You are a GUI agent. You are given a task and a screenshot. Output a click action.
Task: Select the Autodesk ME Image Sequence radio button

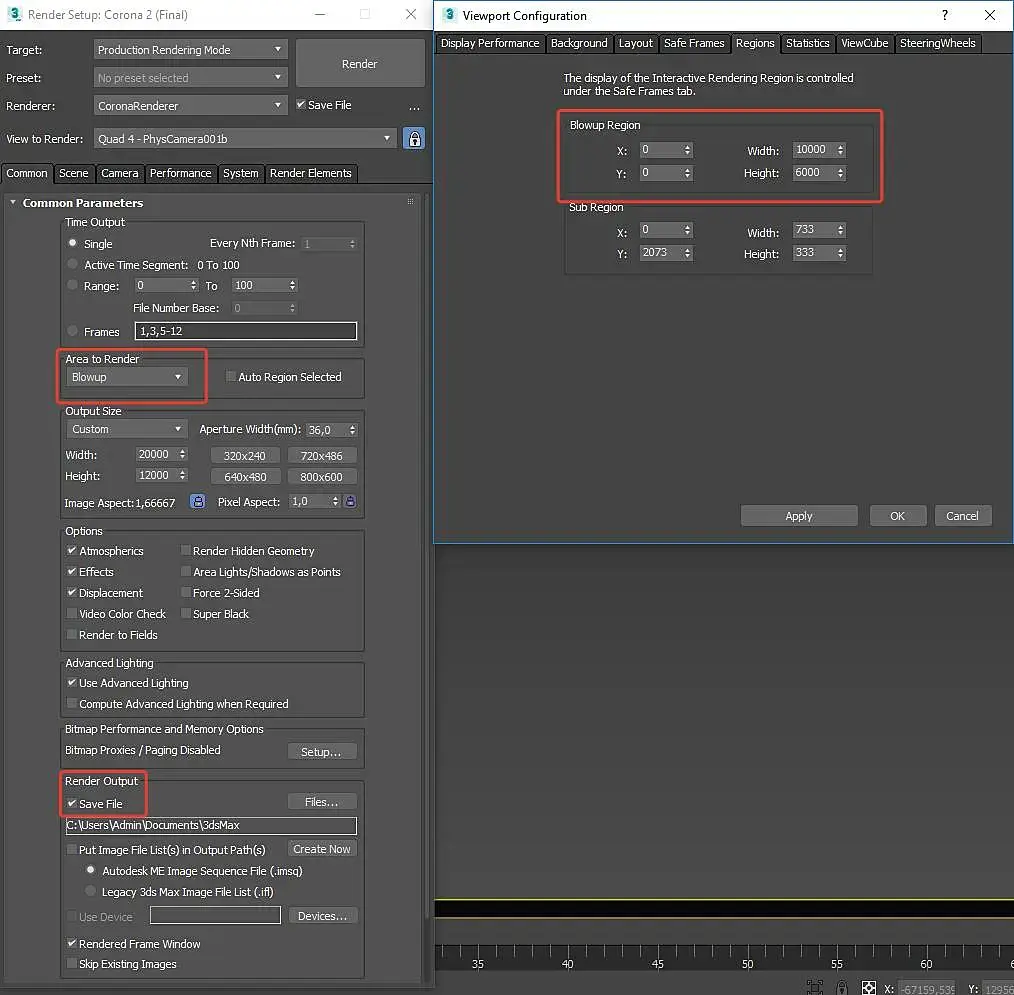[91, 870]
